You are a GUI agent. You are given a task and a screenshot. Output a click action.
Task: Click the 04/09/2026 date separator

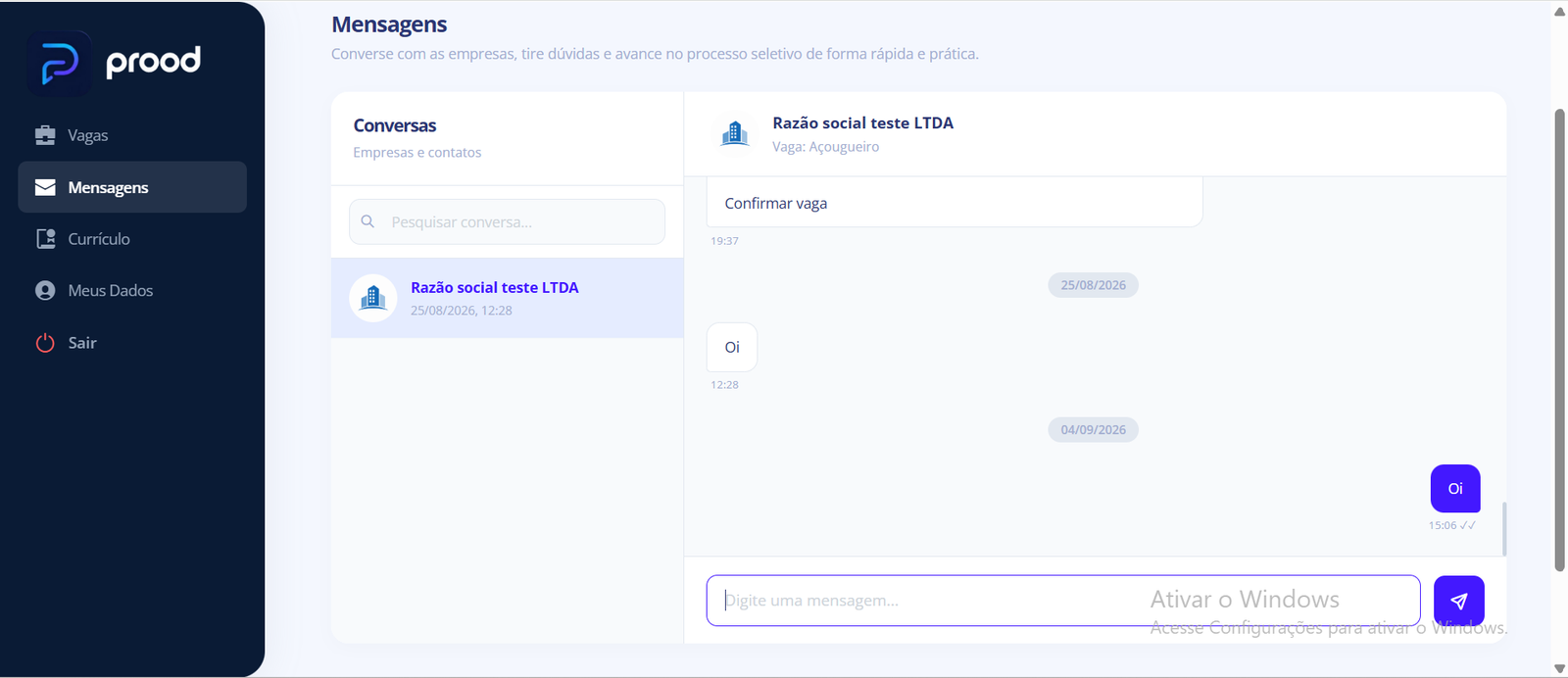(1093, 429)
